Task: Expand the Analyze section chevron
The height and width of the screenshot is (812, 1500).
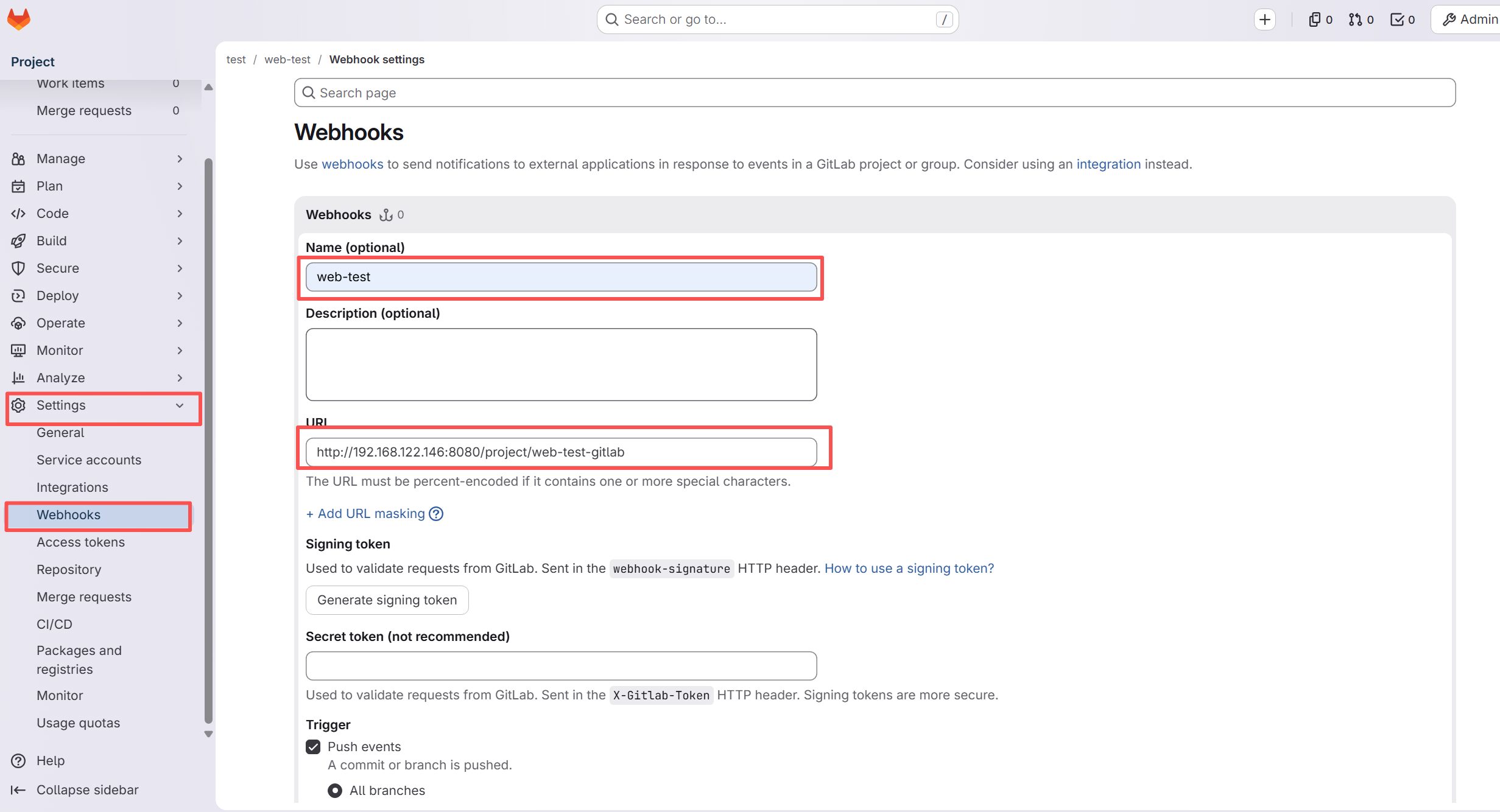Action: [x=180, y=378]
